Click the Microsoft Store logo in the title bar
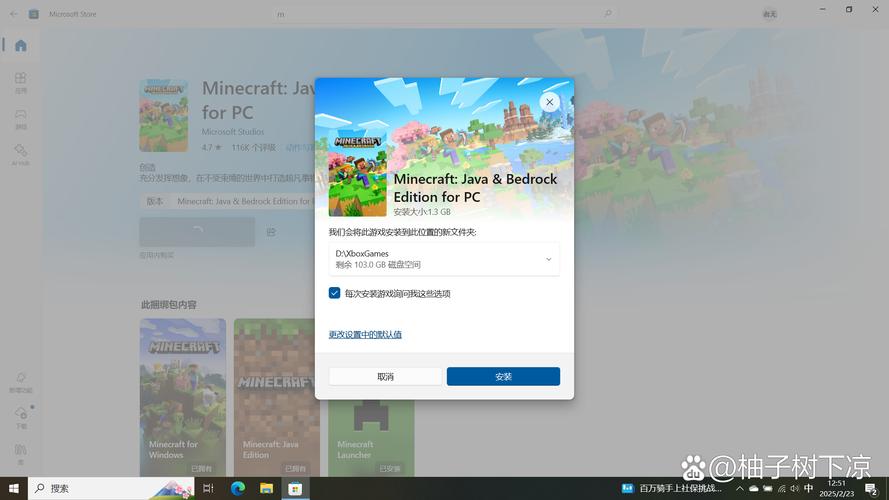The height and width of the screenshot is (500, 889). [x=34, y=14]
